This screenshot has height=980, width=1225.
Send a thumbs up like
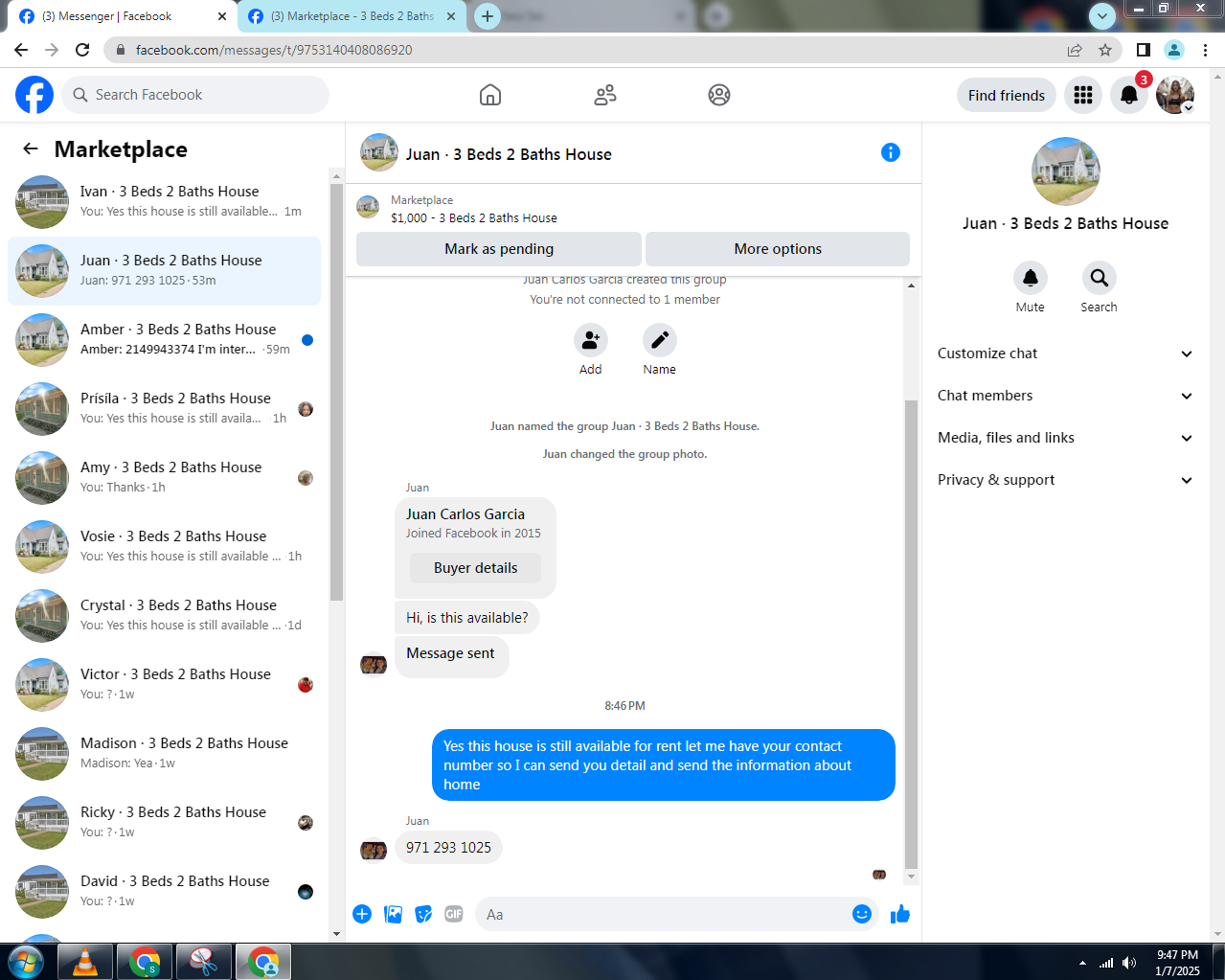pos(900,914)
